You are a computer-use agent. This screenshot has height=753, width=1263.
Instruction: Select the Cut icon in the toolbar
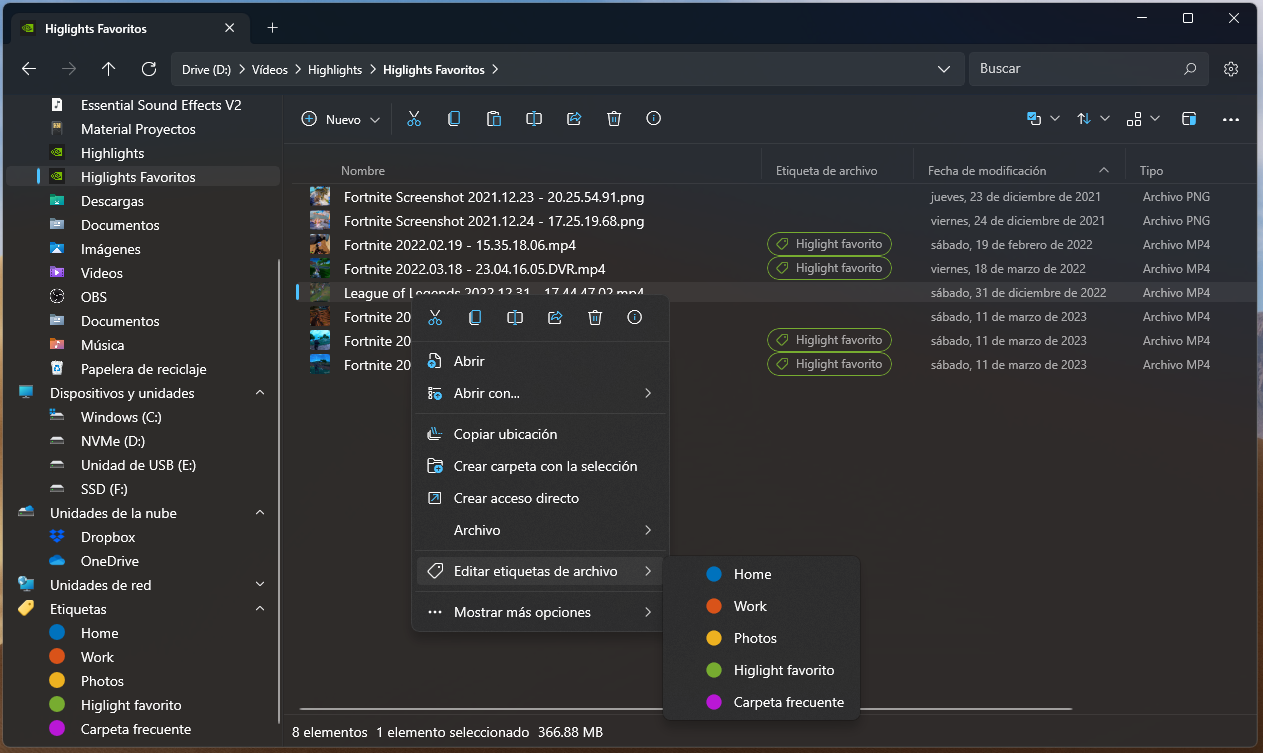[414, 118]
